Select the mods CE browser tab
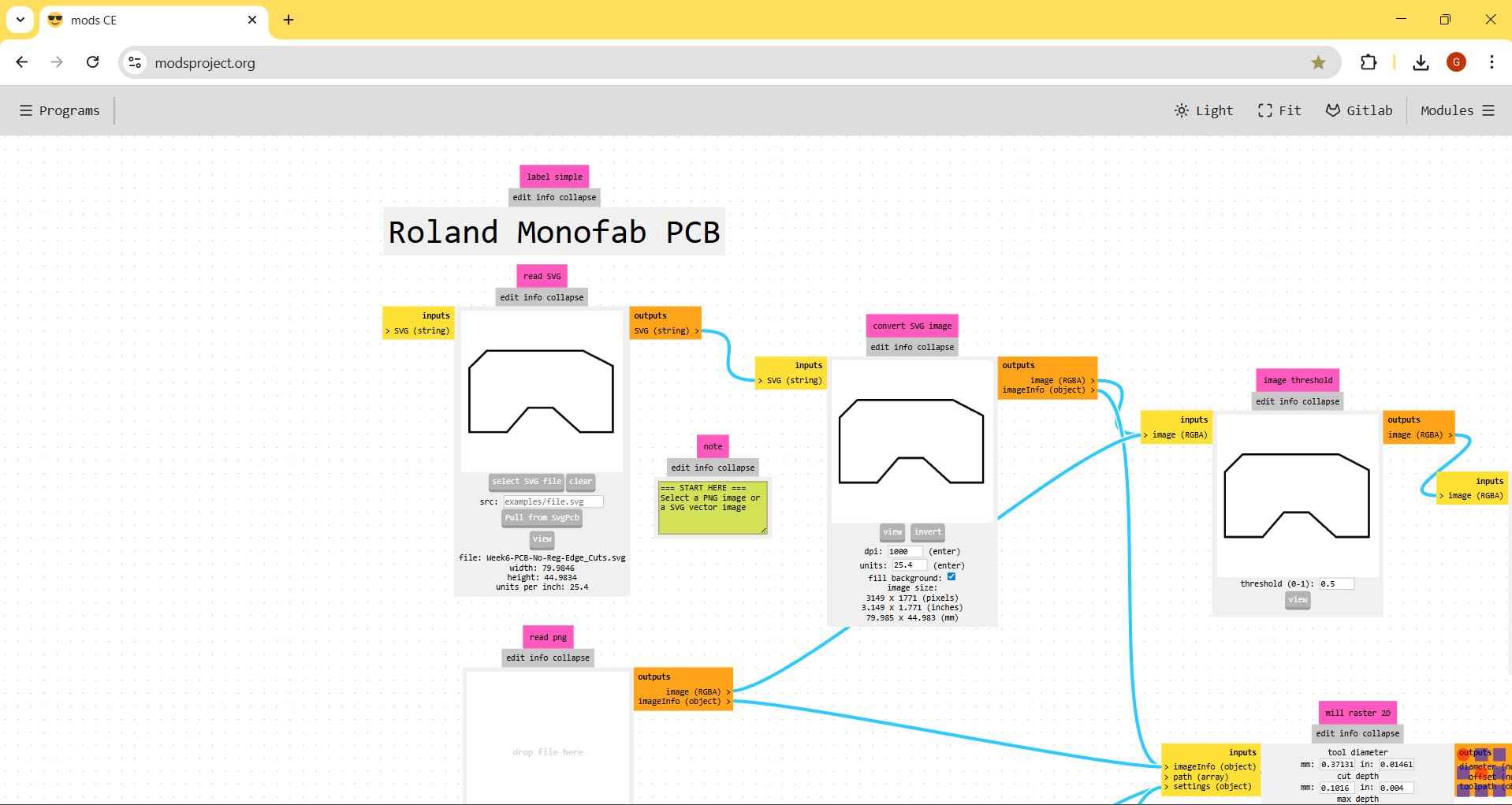Screen dimensions: 1512x805 point(152,20)
